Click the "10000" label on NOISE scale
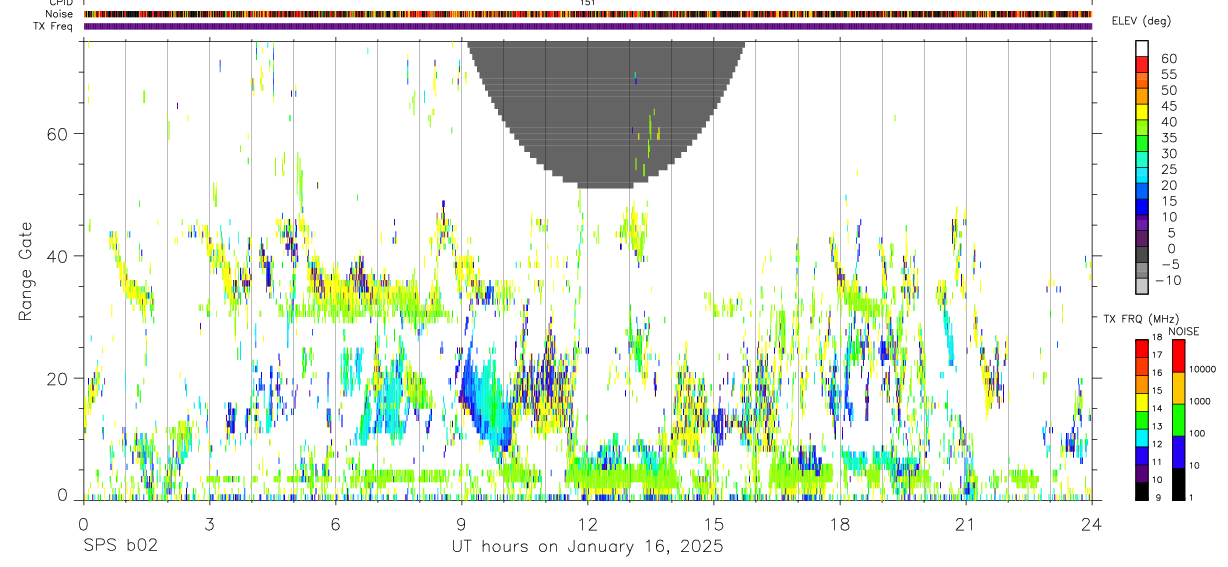This screenshot has height=567, width=1228. 1201,369
